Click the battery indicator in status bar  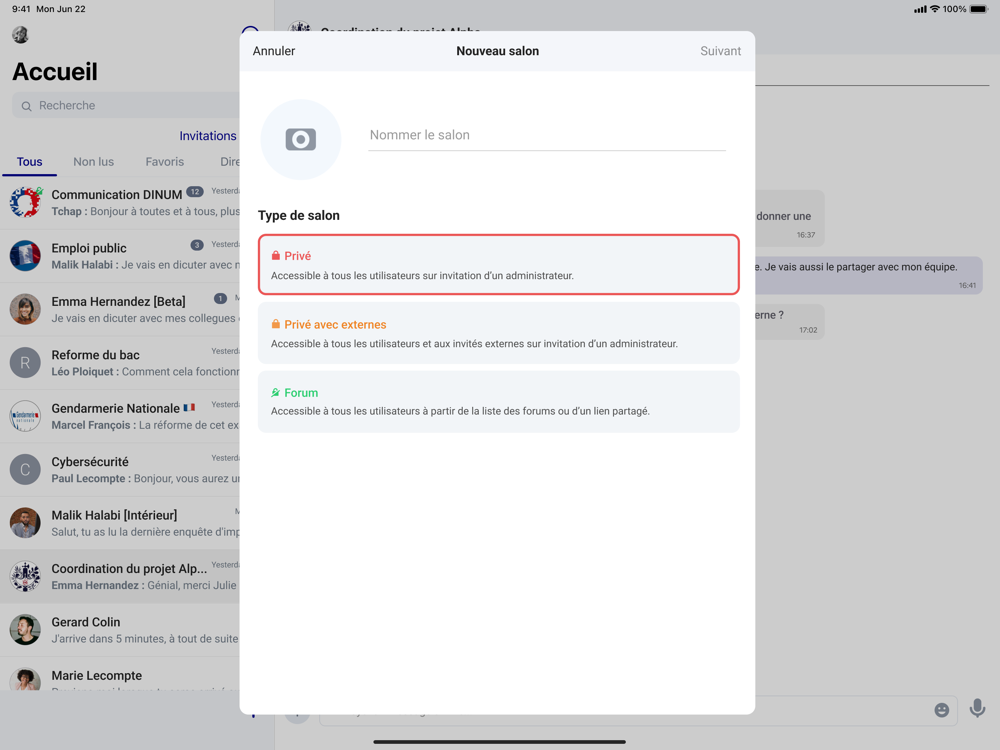979,9
